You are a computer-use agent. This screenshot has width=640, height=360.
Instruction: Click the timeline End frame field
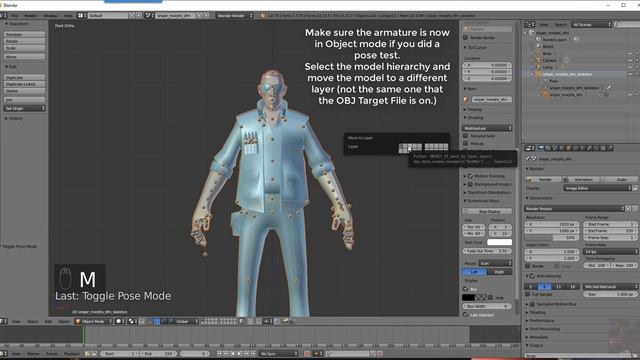click(x=158, y=353)
